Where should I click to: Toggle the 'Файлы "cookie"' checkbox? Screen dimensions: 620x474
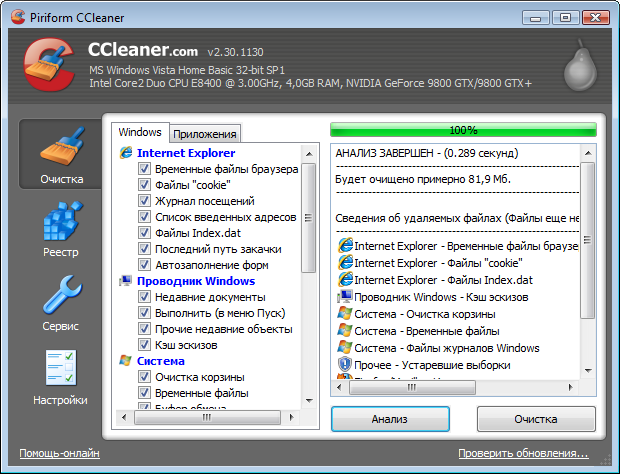144,185
